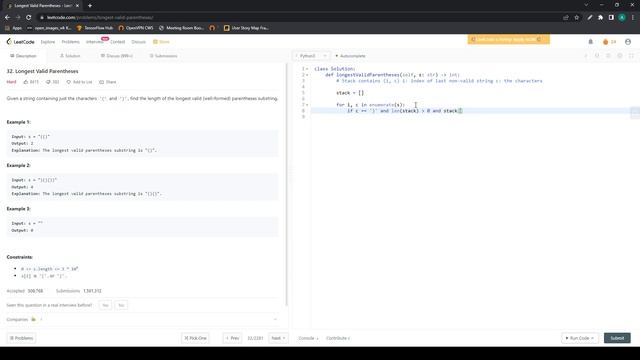Image resolution: width=640 pixels, height=360 pixels.
Task: Open the Contribute dropdown
Action: click(x=338, y=338)
